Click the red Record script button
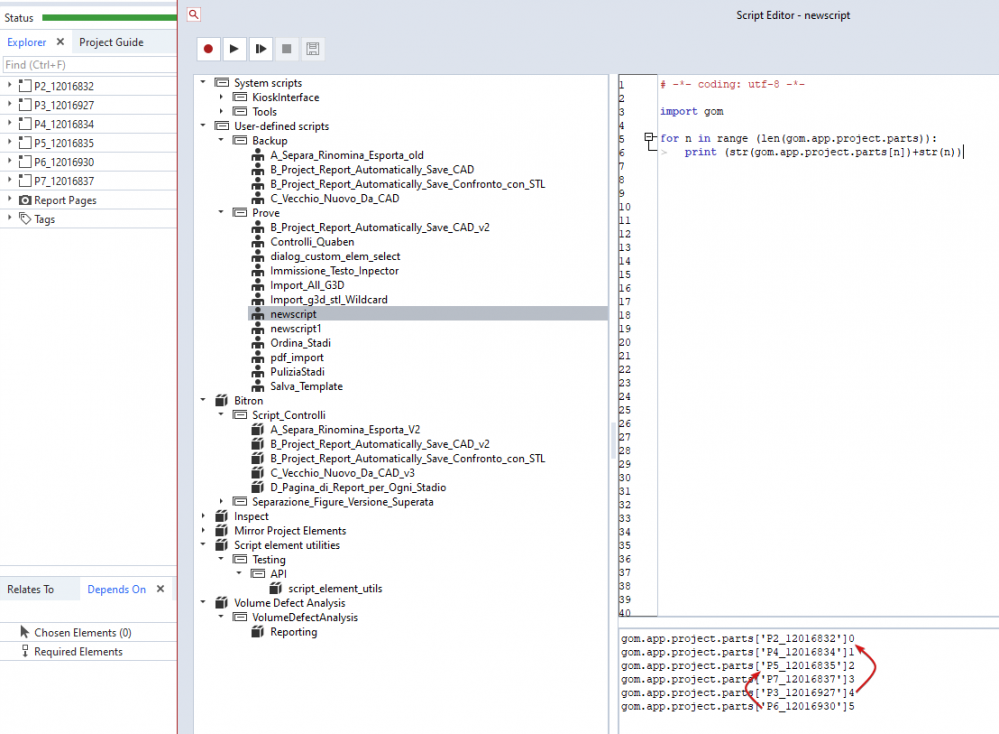 [x=208, y=48]
